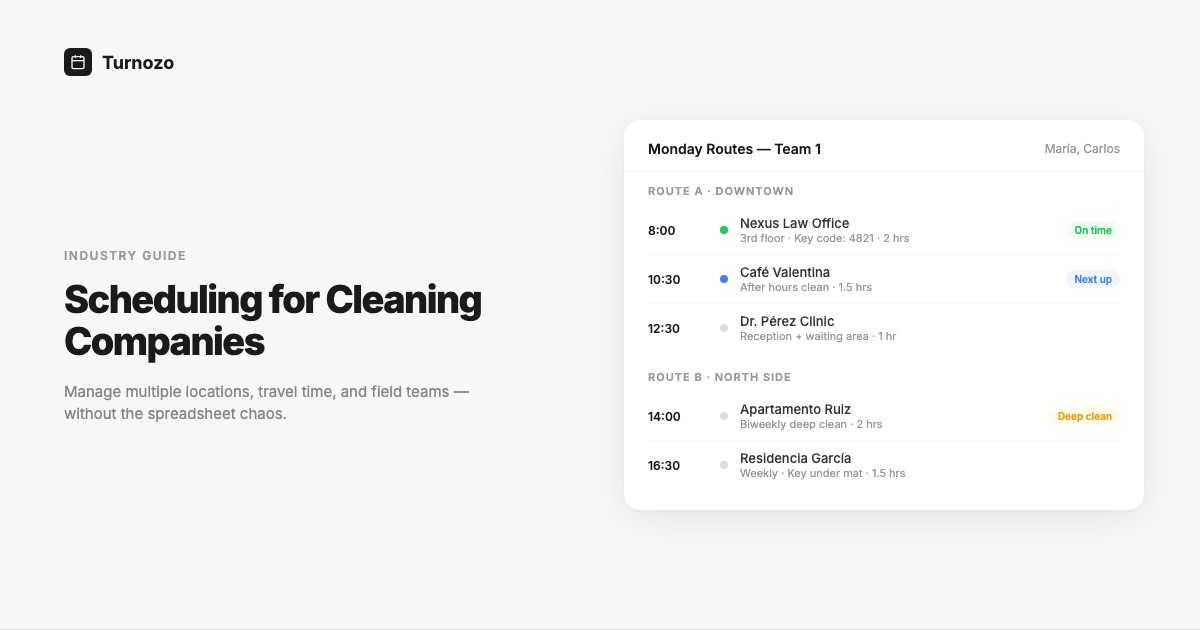The image size is (1200, 630).
Task: Click the blue status dot for Café Valentina
Action: [x=723, y=279]
